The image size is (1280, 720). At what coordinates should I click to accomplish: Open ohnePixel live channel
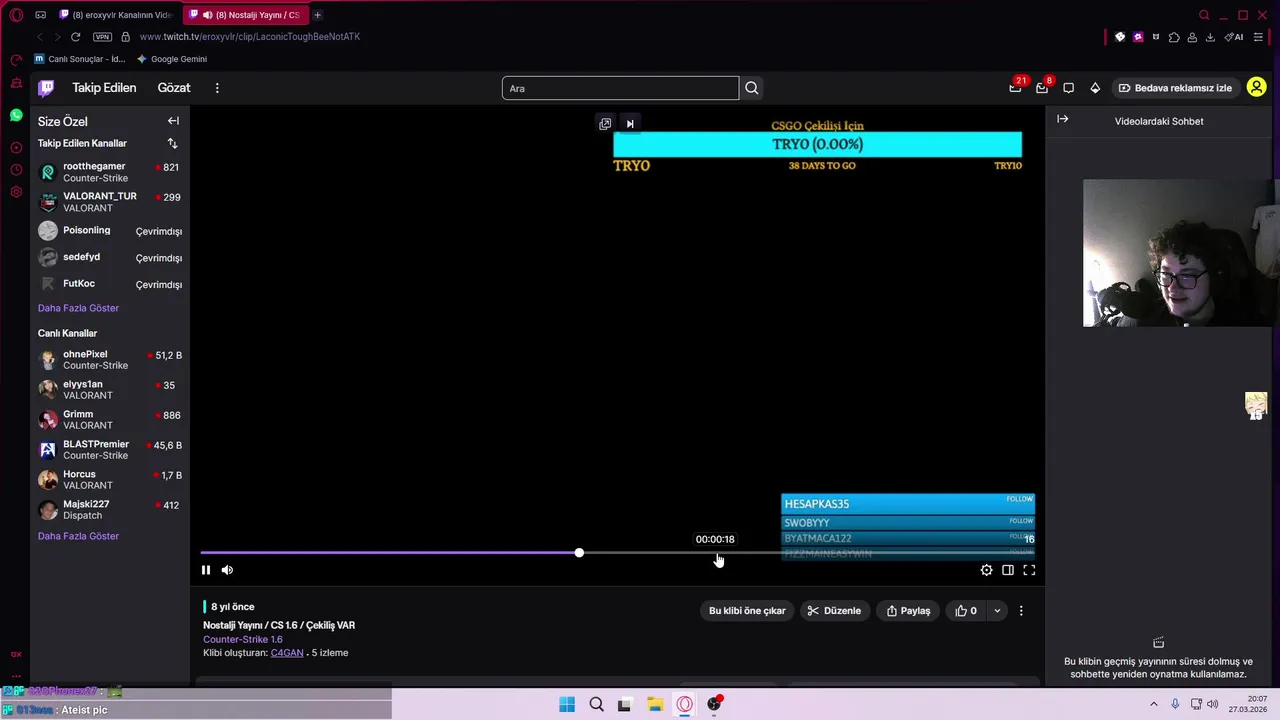[x=110, y=360]
